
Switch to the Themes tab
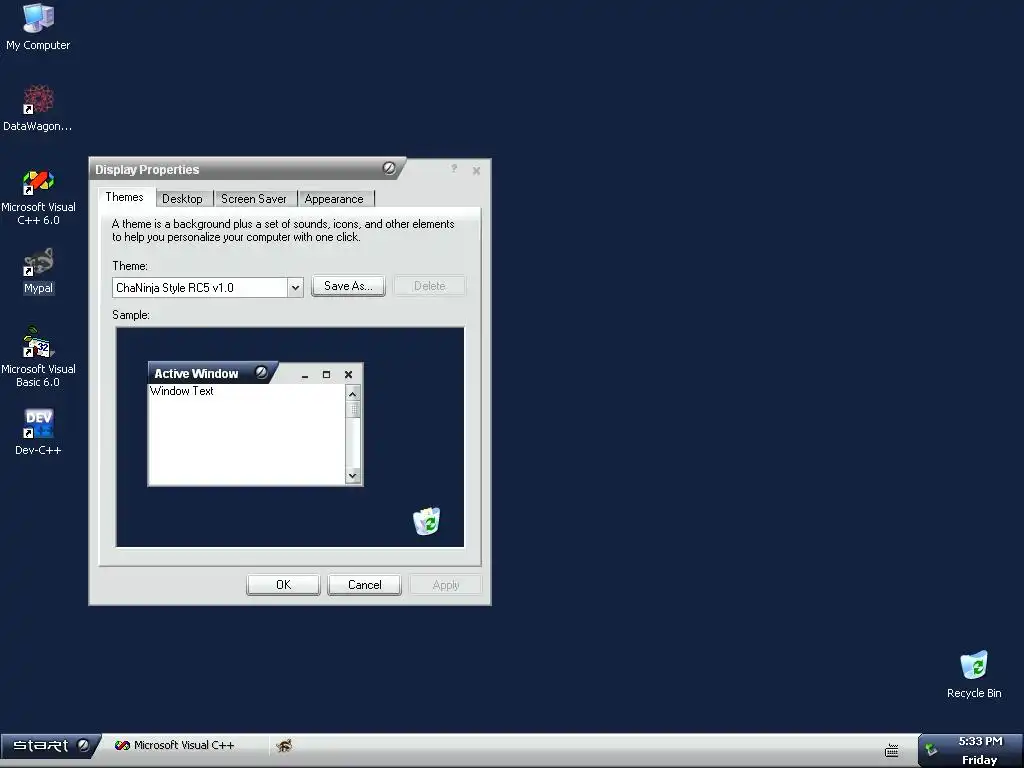[125, 197]
